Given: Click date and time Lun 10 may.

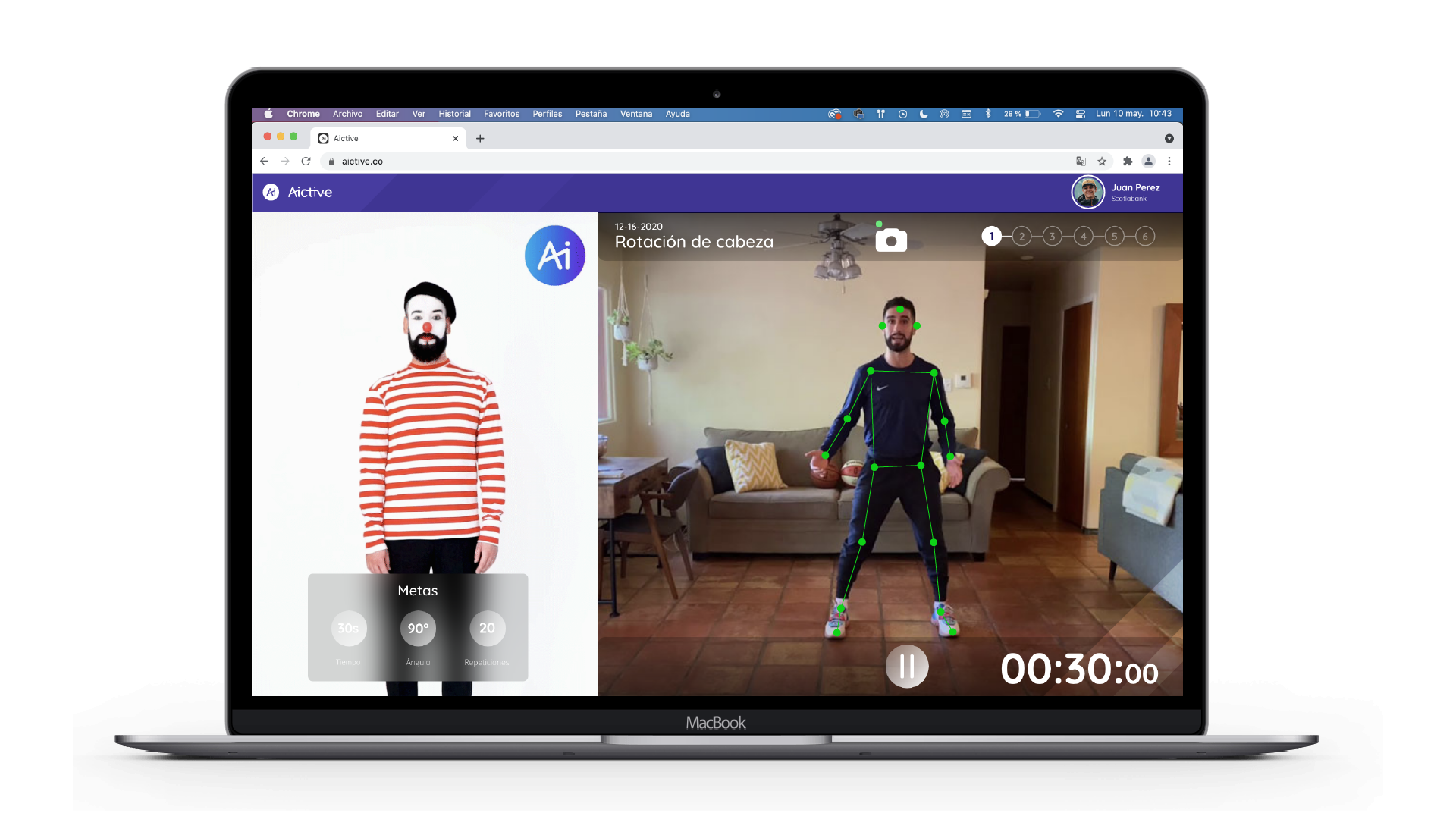Looking at the screenshot, I should coord(1134,114).
